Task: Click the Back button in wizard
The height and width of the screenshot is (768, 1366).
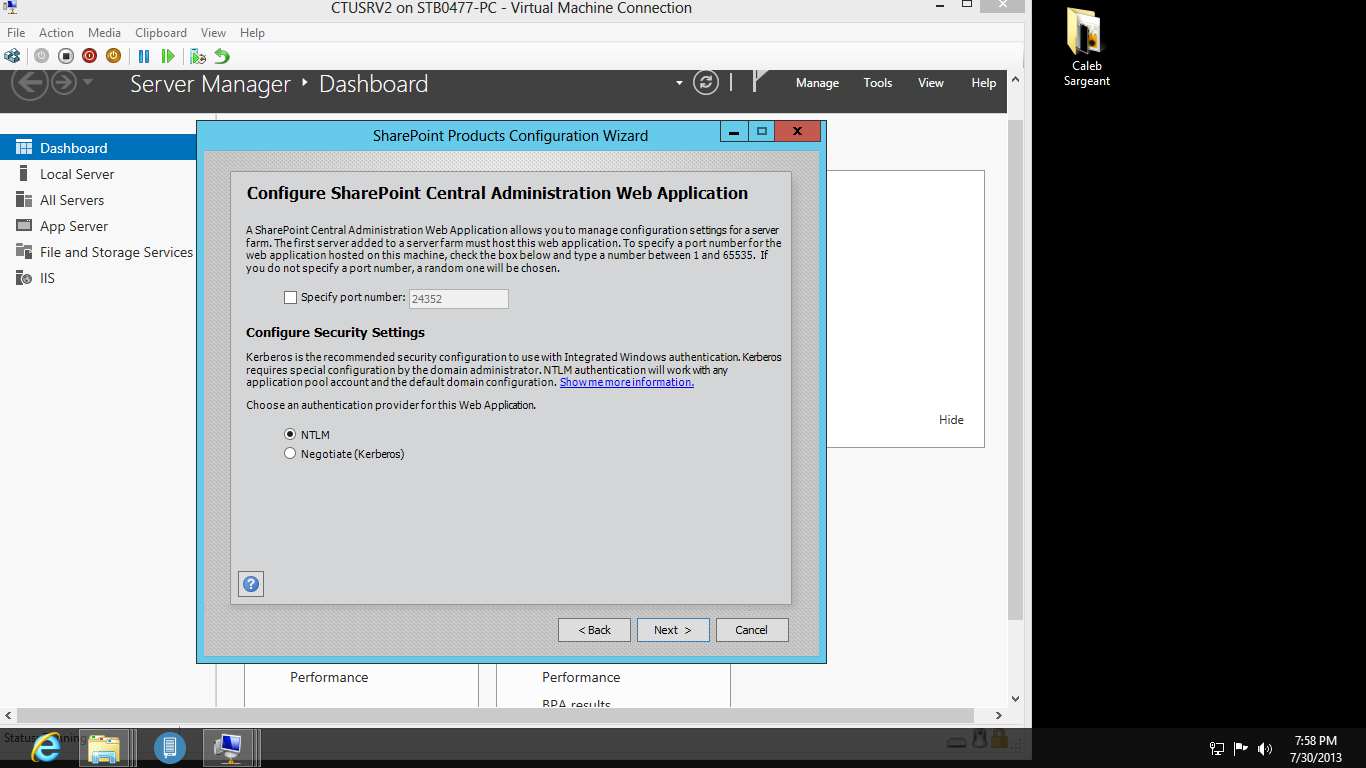Action: [594, 630]
